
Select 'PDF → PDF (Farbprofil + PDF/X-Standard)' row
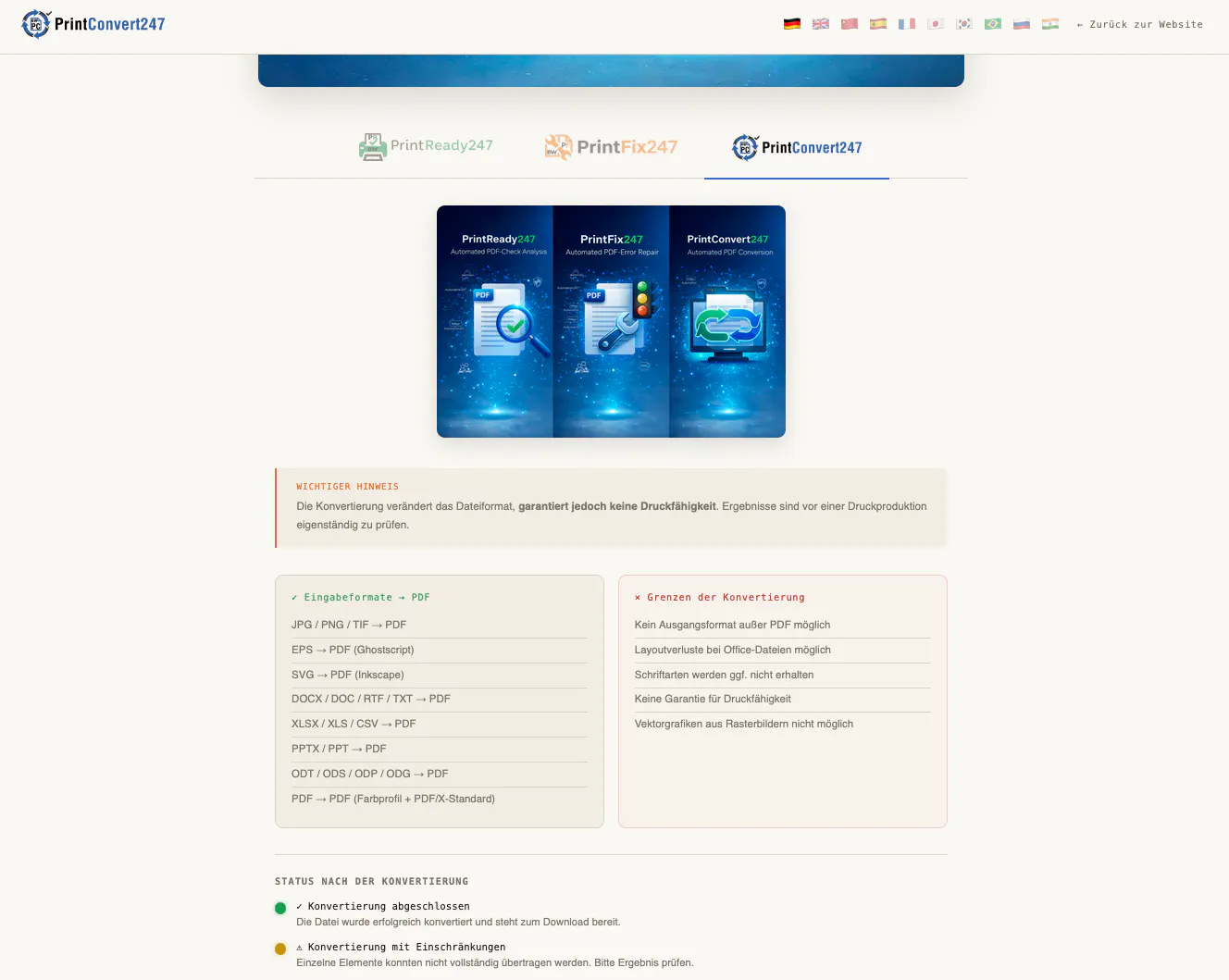coord(440,799)
